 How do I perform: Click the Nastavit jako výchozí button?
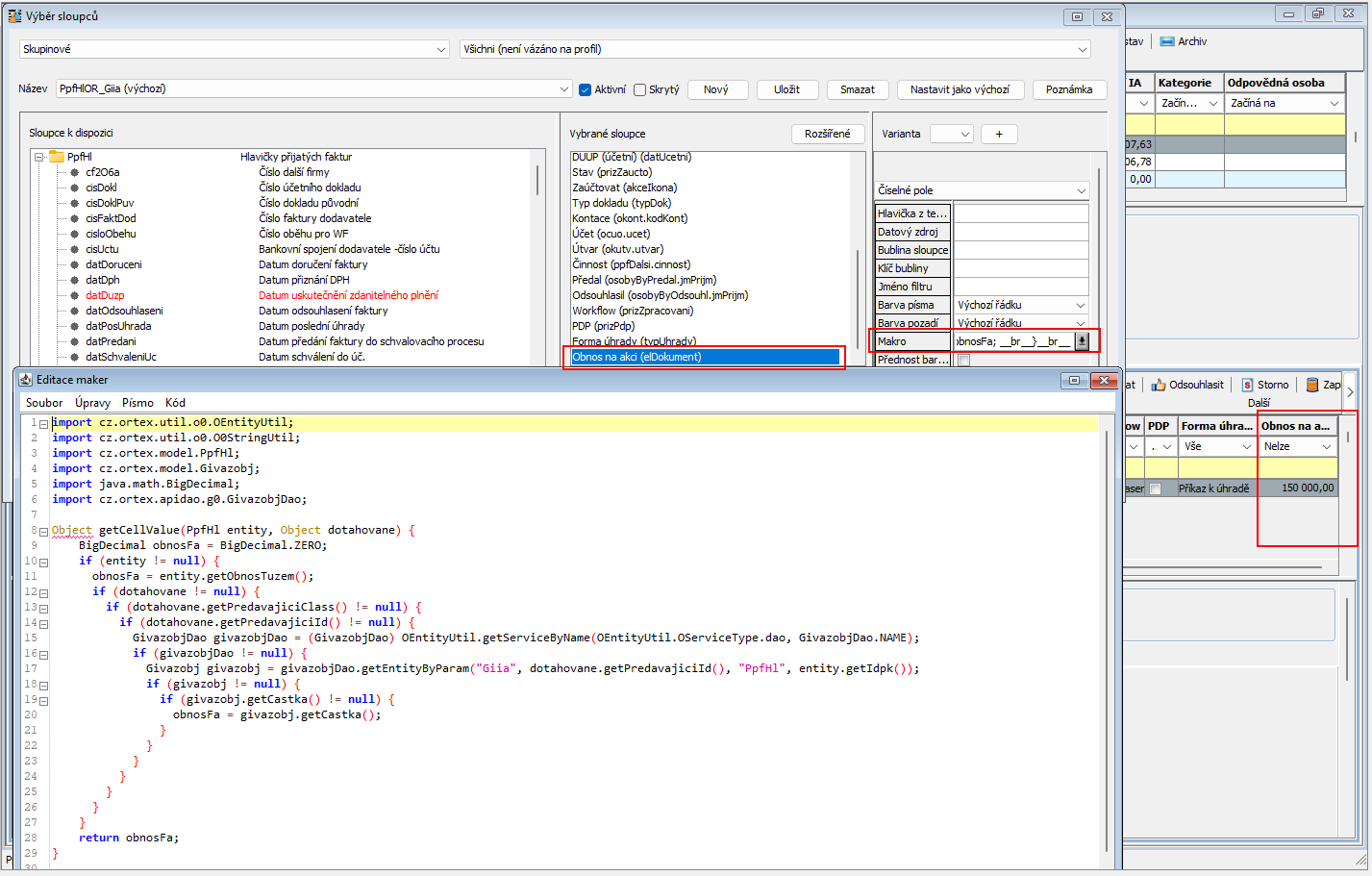click(x=960, y=89)
